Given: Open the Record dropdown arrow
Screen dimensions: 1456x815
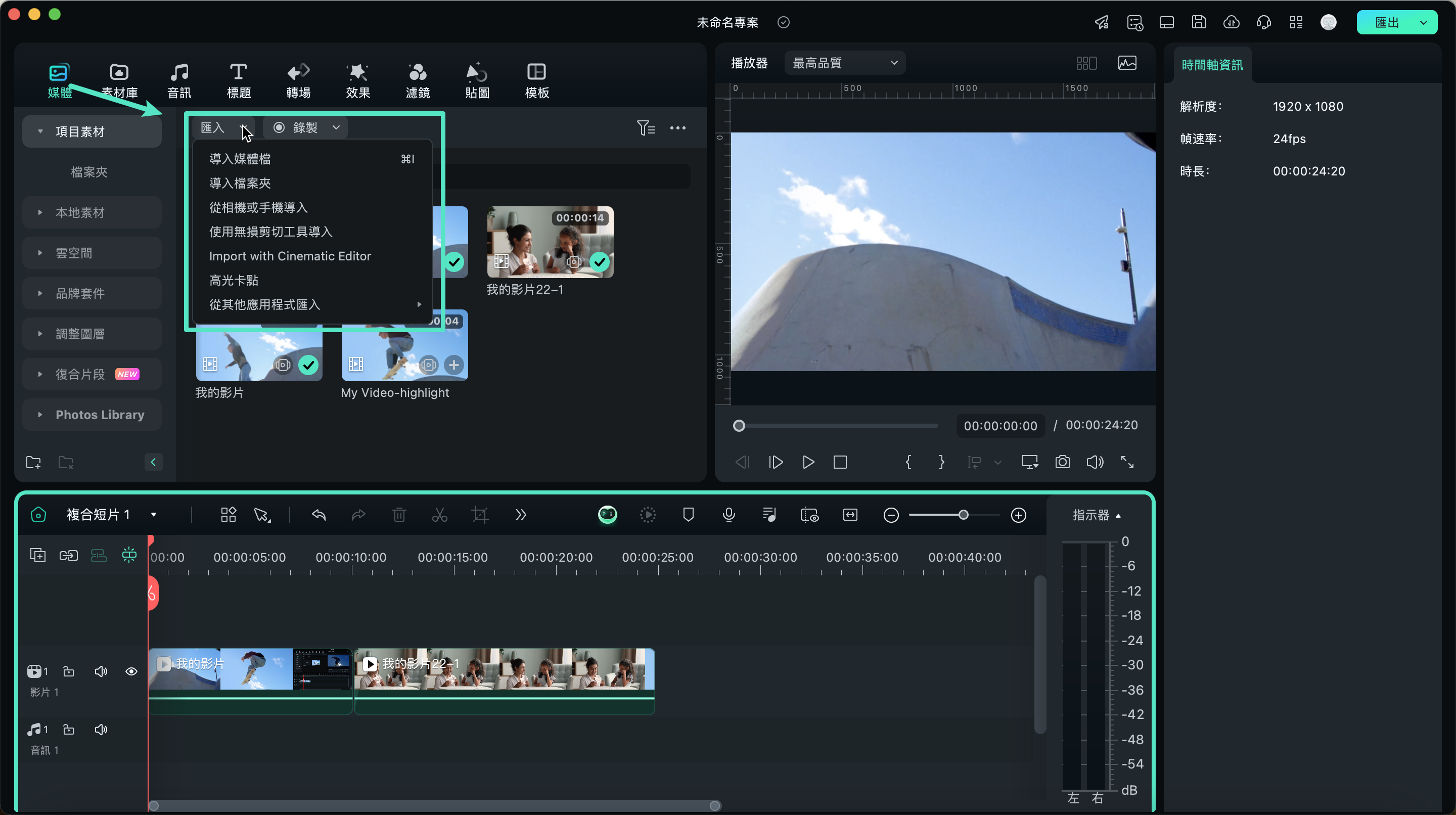Looking at the screenshot, I should (336, 127).
